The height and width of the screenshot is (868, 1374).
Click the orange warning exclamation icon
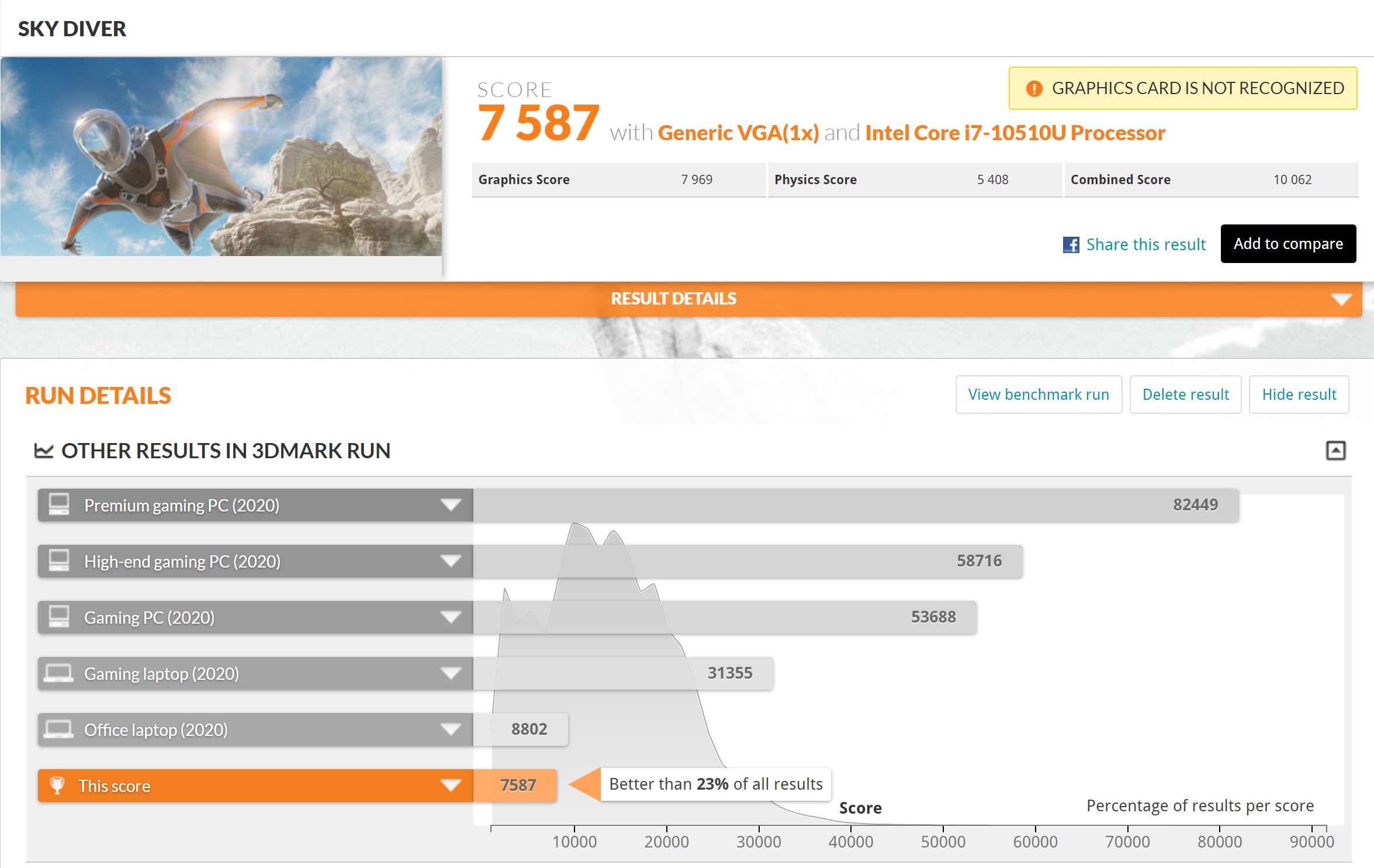point(1034,88)
